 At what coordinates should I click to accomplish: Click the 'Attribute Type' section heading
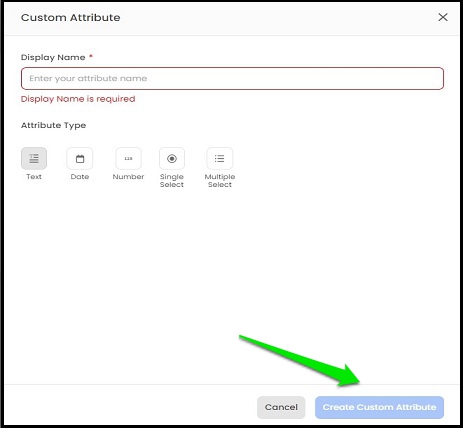[x=53, y=125]
